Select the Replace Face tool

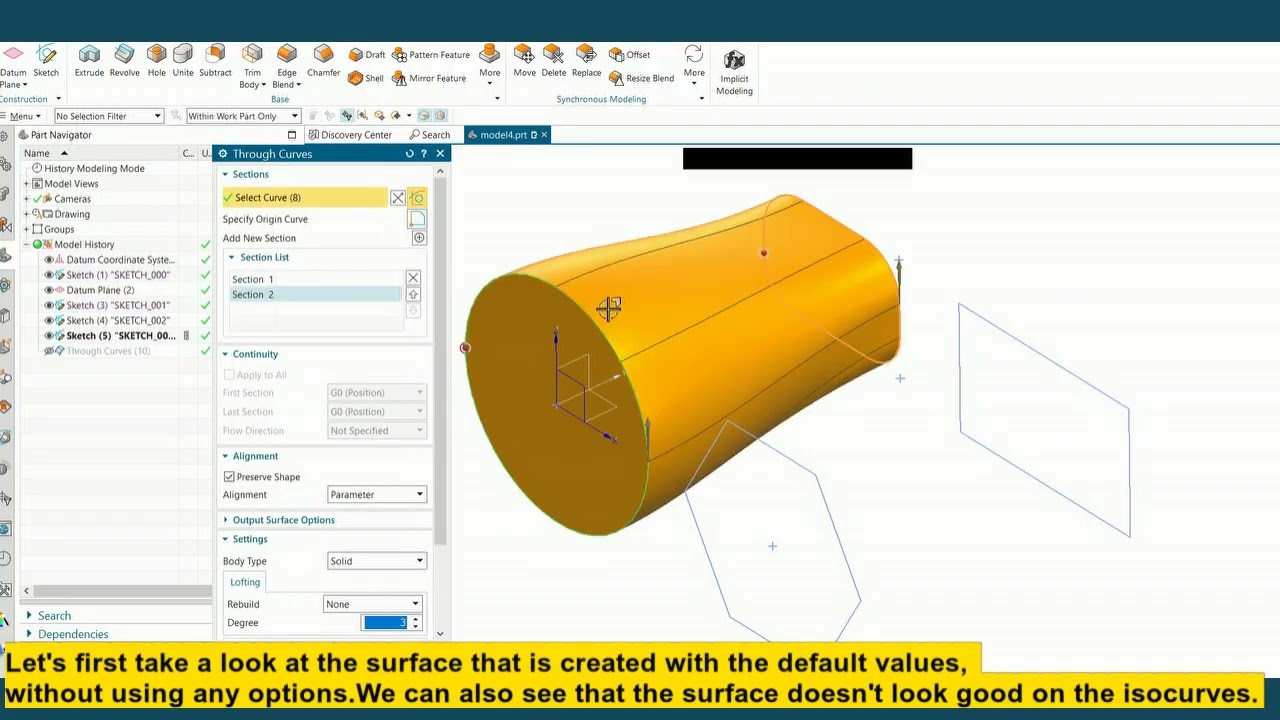click(586, 61)
